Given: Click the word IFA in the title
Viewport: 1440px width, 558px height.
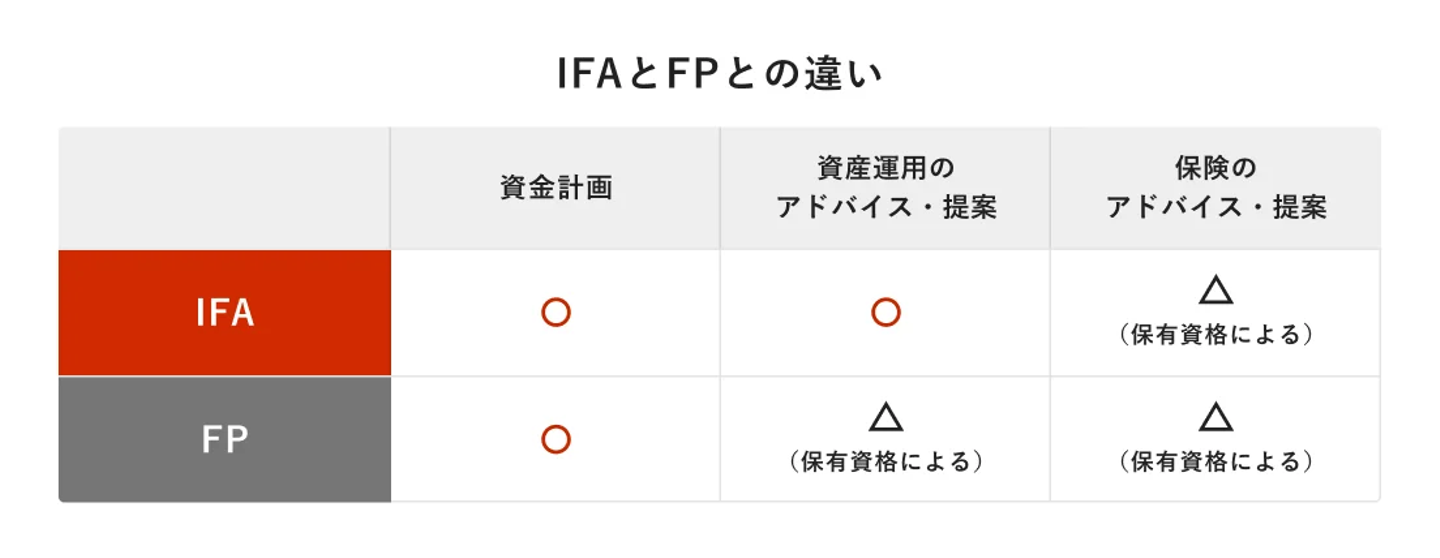Looking at the screenshot, I should 590,76.
